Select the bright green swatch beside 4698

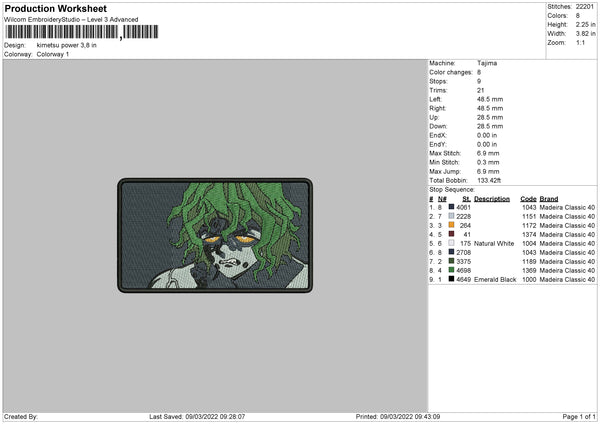(451, 270)
